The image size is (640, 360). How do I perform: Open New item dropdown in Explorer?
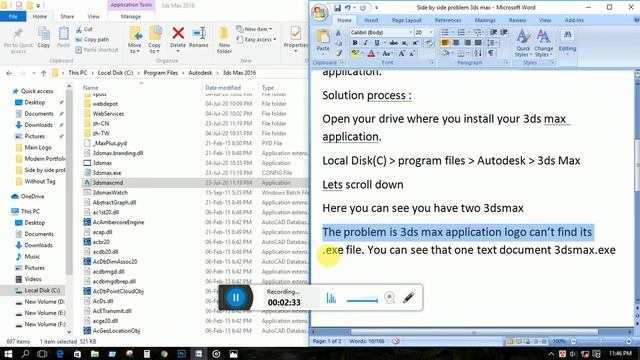[254, 29]
